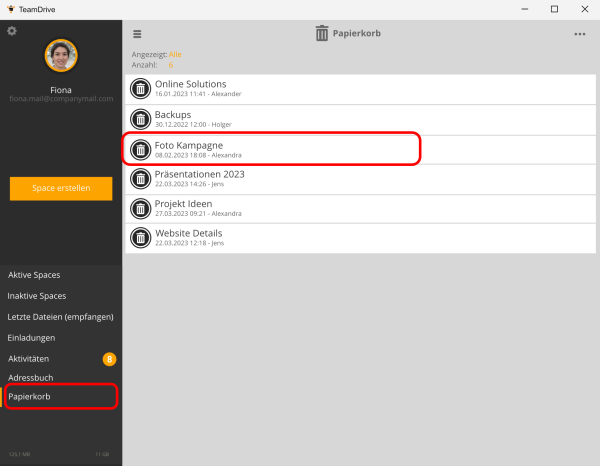Switch to Inaktive Spaces

37,295
